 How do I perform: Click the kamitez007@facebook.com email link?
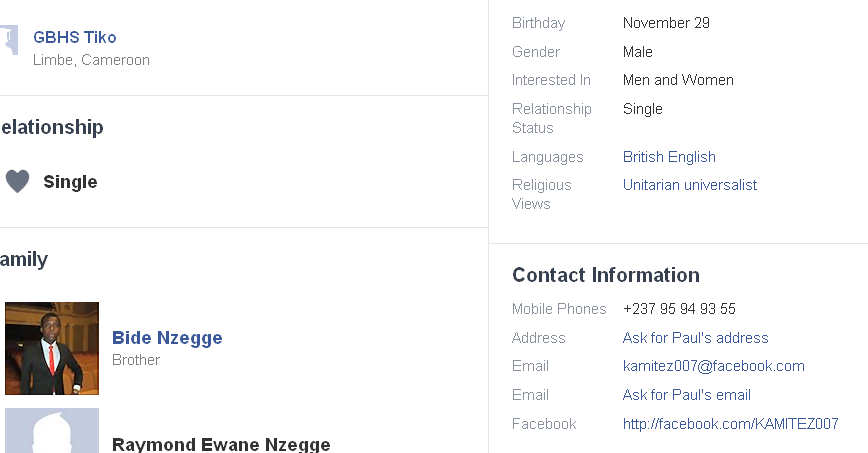coord(713,366)
